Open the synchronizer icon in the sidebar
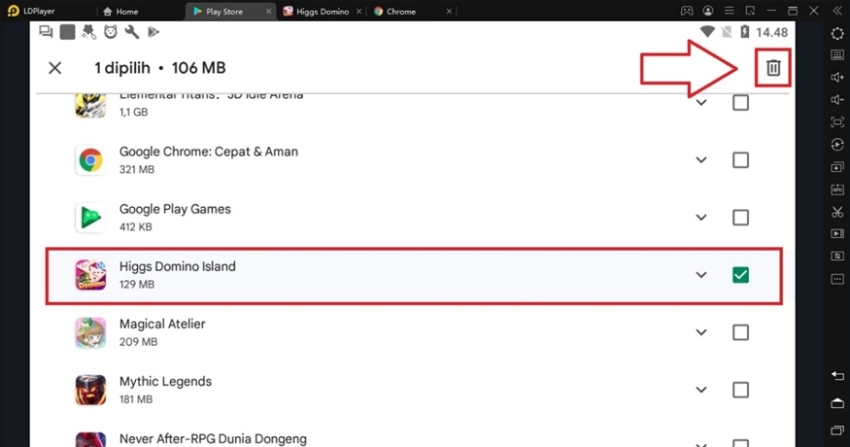850x447 pixels. (837, 256)
